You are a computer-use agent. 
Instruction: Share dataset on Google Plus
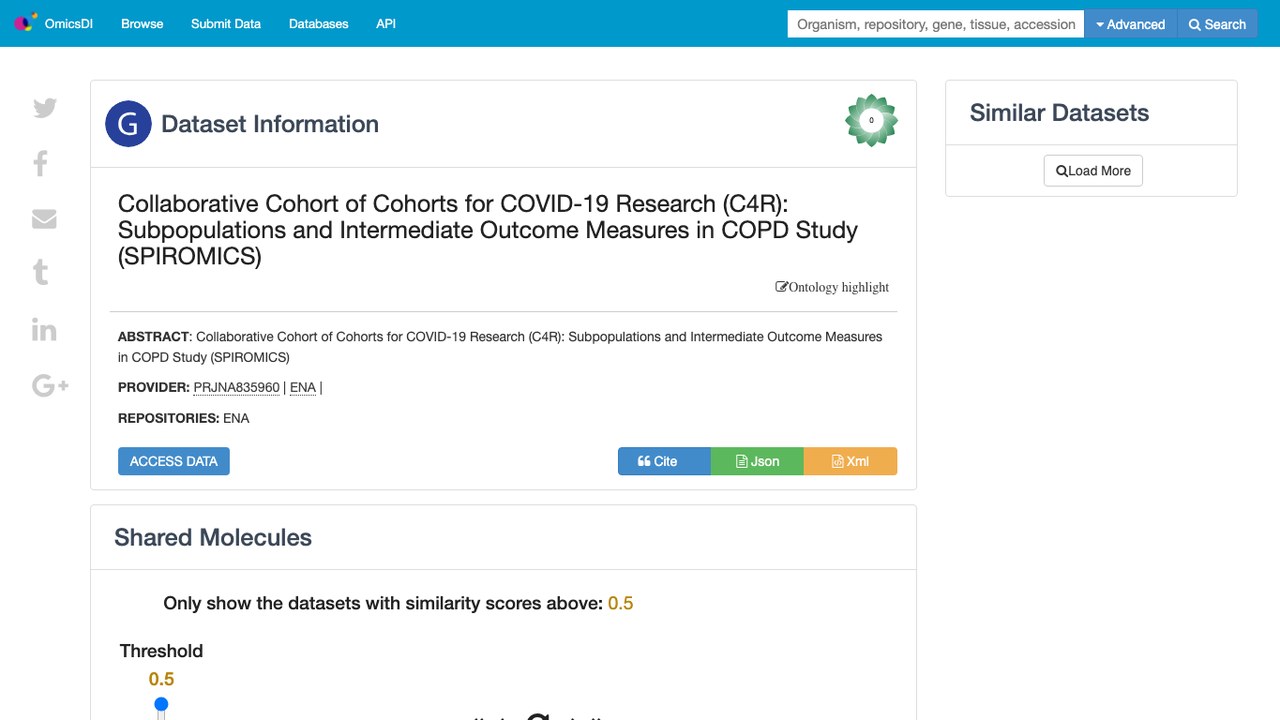[x=50, y=385]
